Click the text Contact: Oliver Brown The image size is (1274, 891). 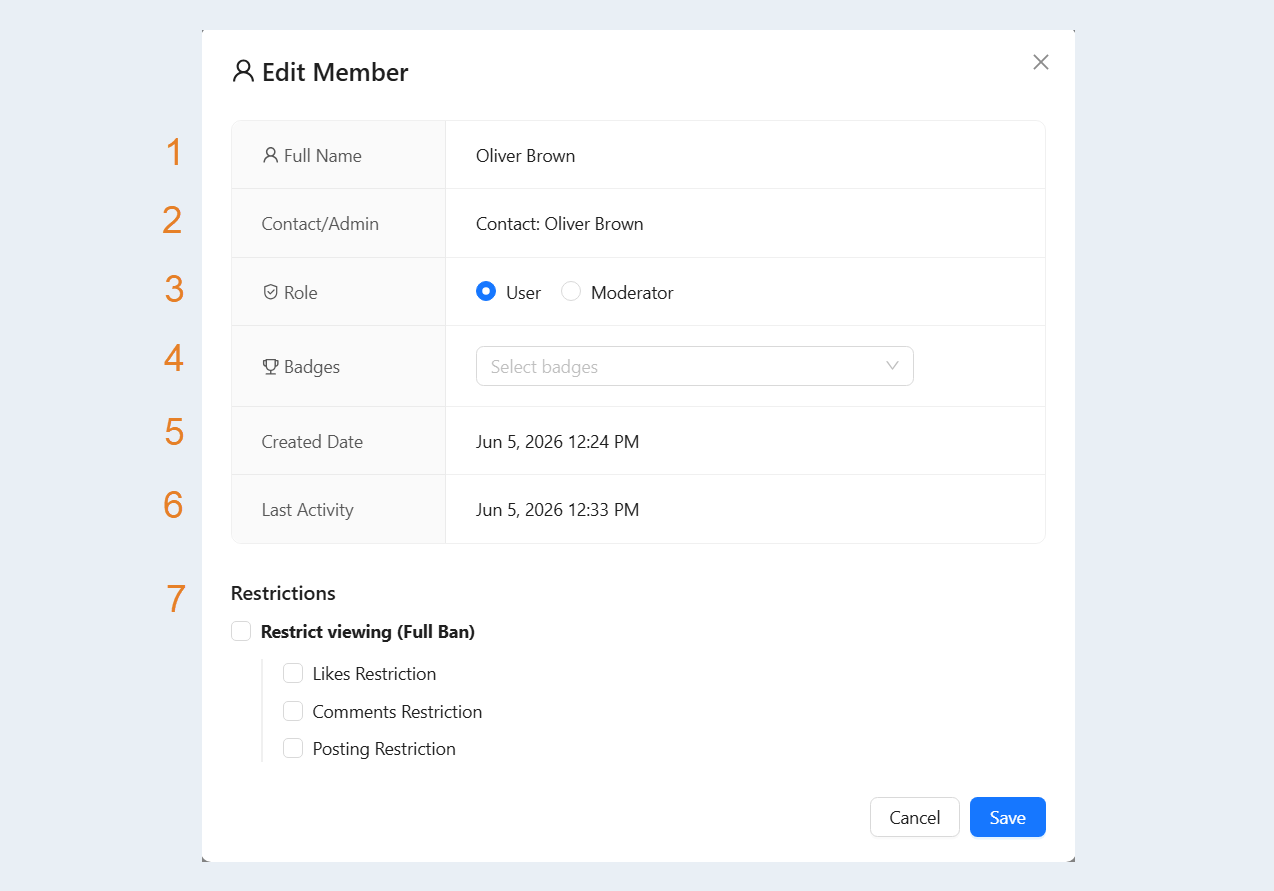pyautogui.click(x=560, y=223)
